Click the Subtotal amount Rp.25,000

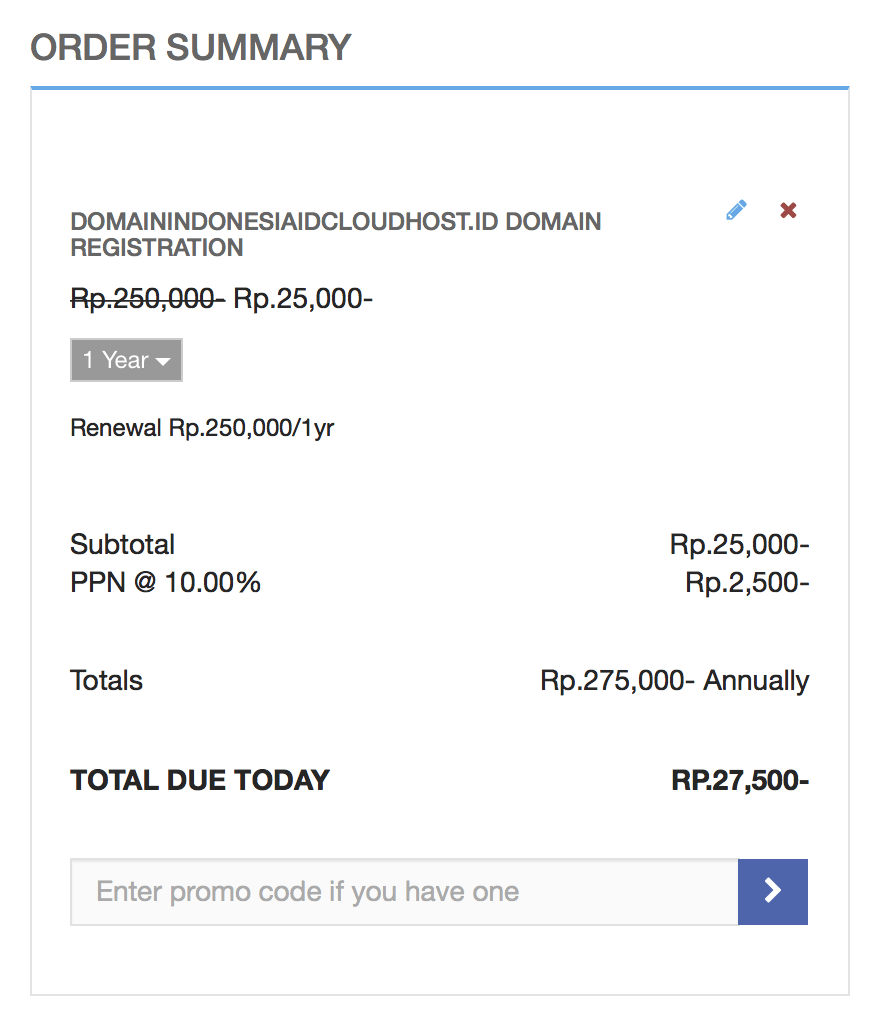tap(739, 545)
